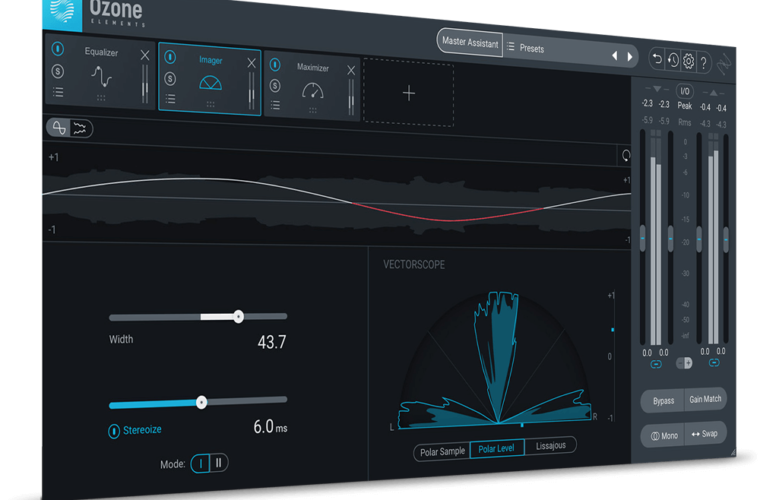Load the next preset with the right arrow
This screenshot has height=500, width=760.
click(x=630, y=57)
